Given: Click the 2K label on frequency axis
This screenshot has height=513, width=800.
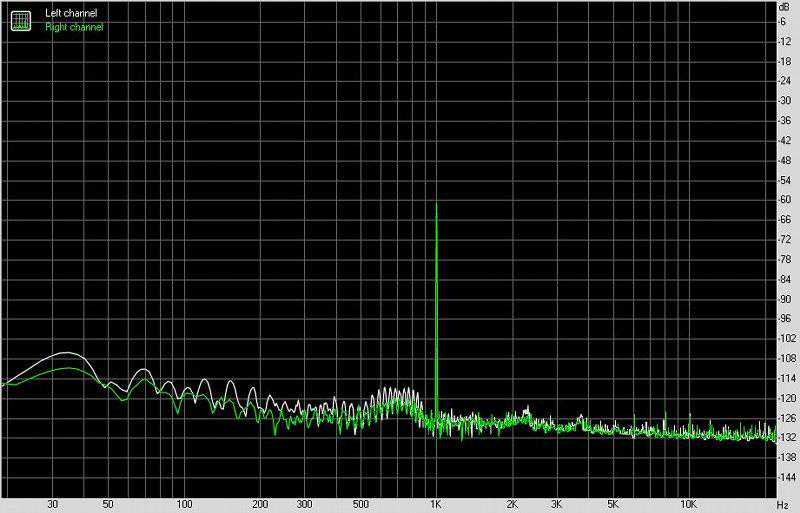Looking at the screenshot, I should point(512,503).
